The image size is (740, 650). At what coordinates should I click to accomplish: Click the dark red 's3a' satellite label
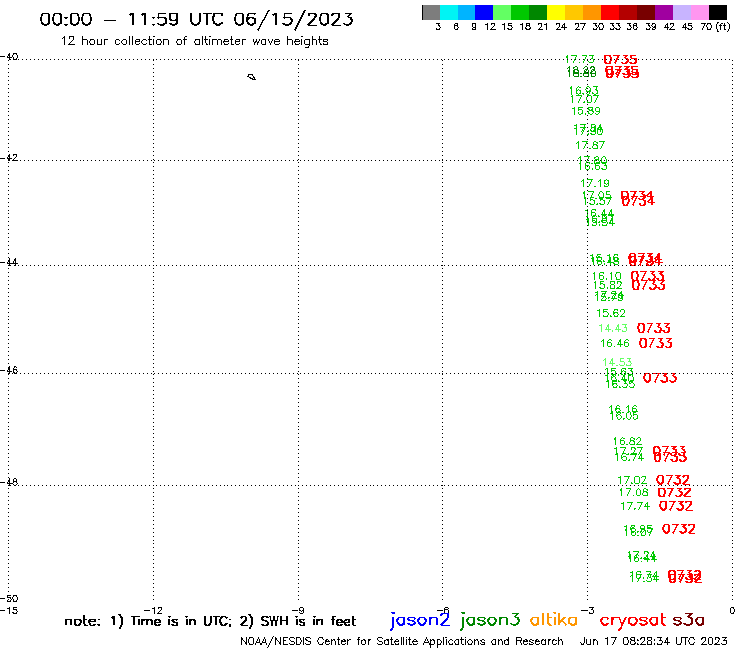688,620
